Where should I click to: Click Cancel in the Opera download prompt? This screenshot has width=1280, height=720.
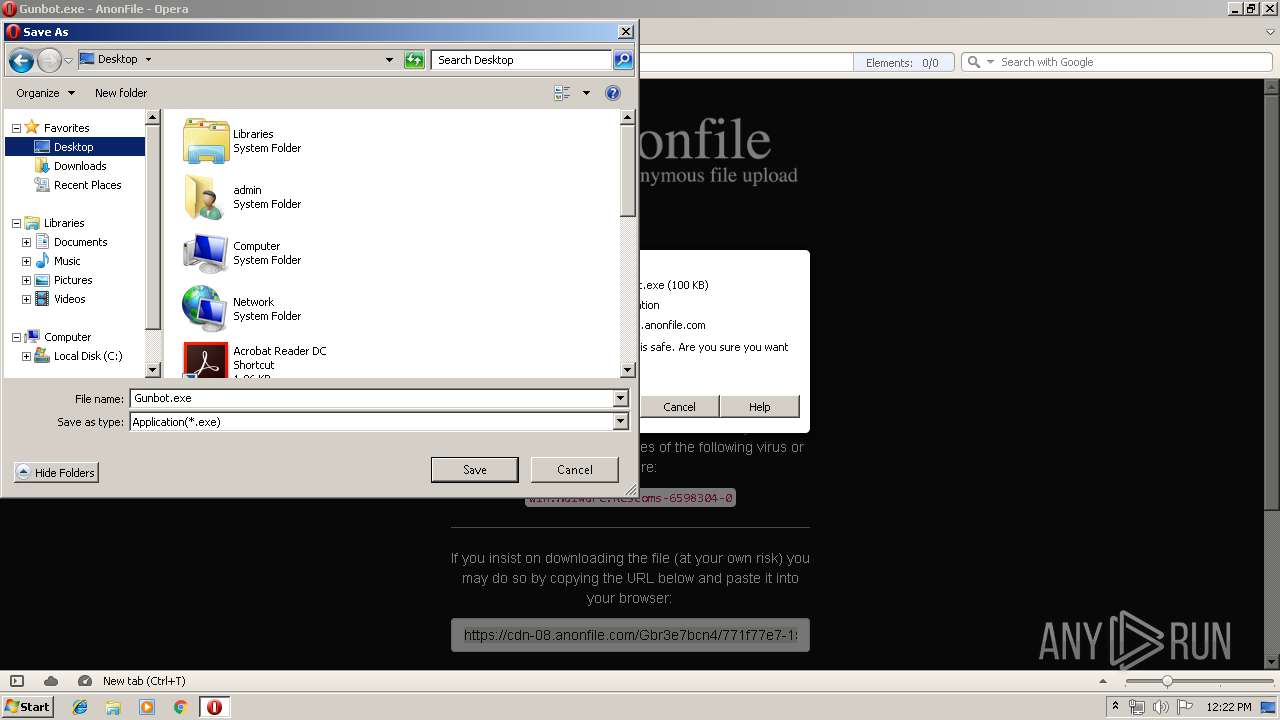(x=679, y=407)
